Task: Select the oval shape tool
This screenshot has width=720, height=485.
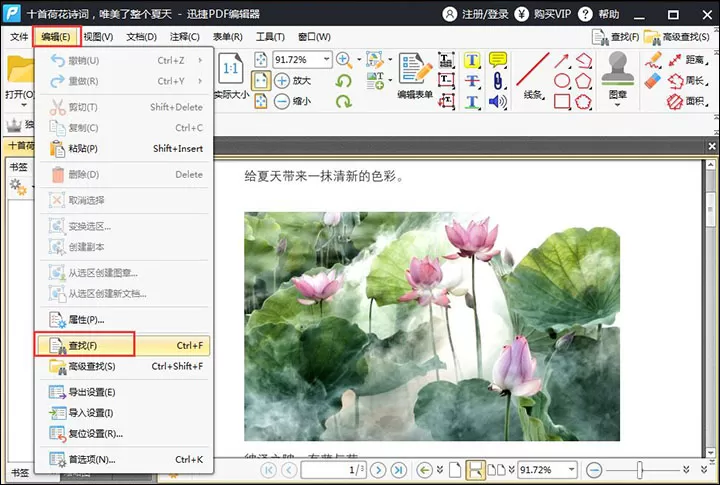Action: (562, 80)
